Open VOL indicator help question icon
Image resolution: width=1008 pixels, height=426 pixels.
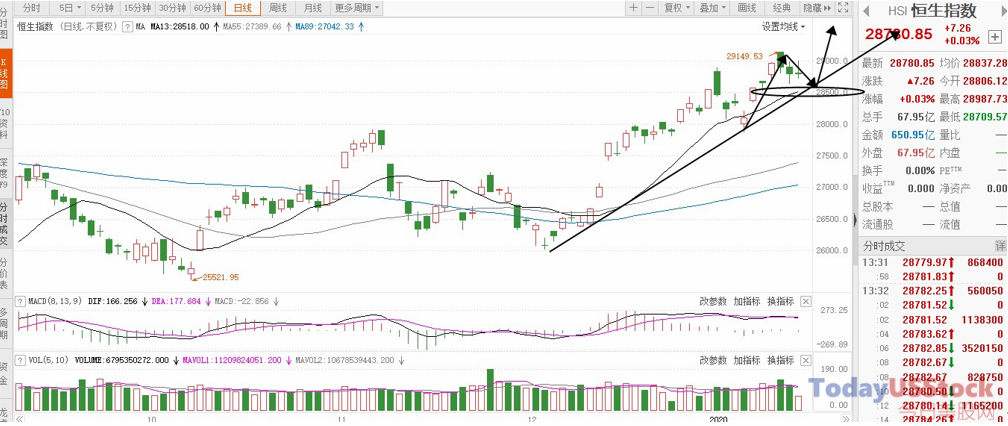click(21, 360)
